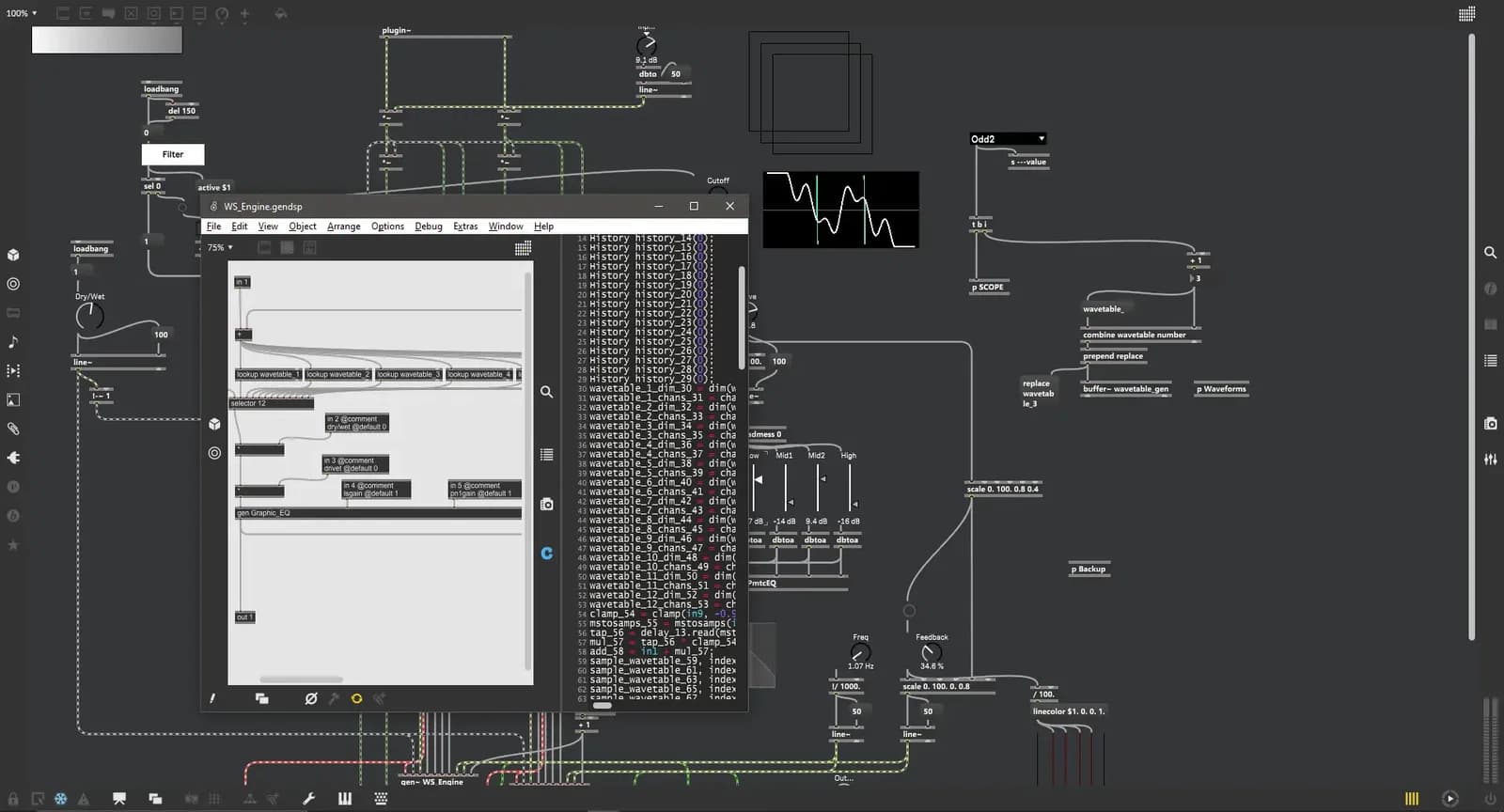Open the Options menu in gen window

tap(387, 226)
